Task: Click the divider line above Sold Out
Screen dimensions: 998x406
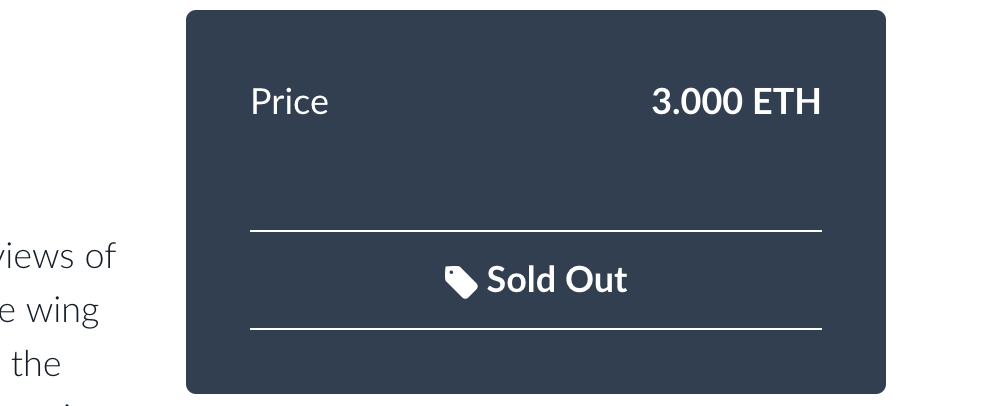Action: (536, 231)
